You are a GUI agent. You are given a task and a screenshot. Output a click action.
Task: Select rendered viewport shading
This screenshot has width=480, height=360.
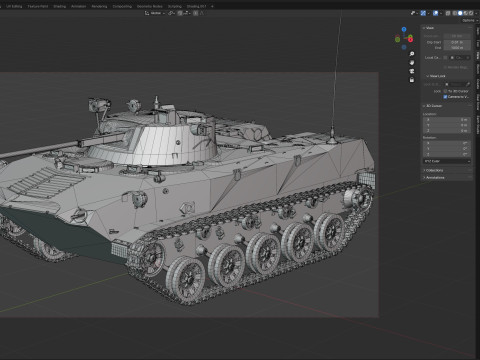471,13
